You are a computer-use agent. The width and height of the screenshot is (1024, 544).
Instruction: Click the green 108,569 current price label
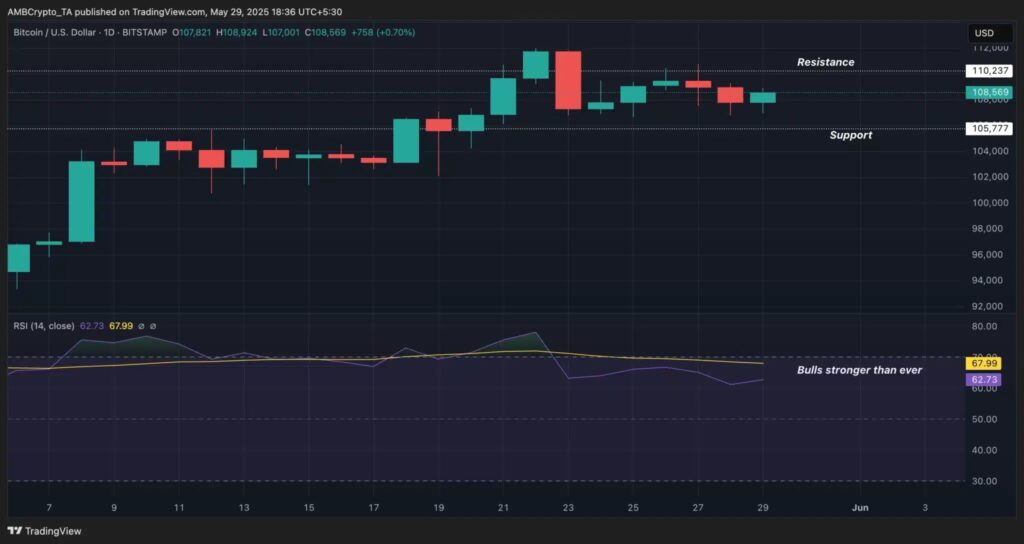pyautogui.click(x=988, y=93)
